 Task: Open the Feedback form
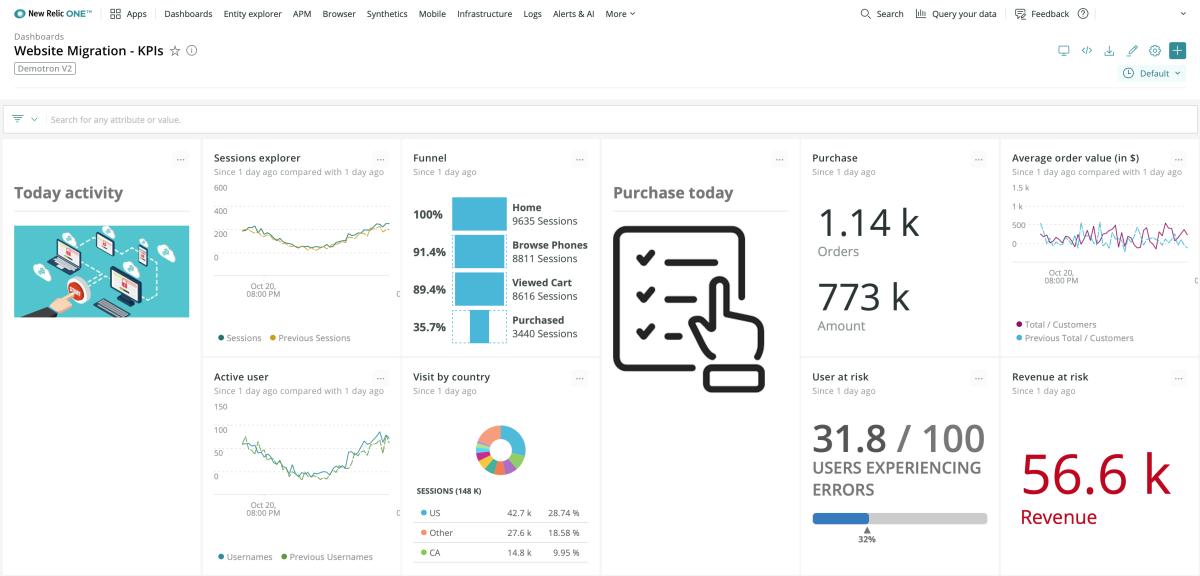(x=1042, y=14)
